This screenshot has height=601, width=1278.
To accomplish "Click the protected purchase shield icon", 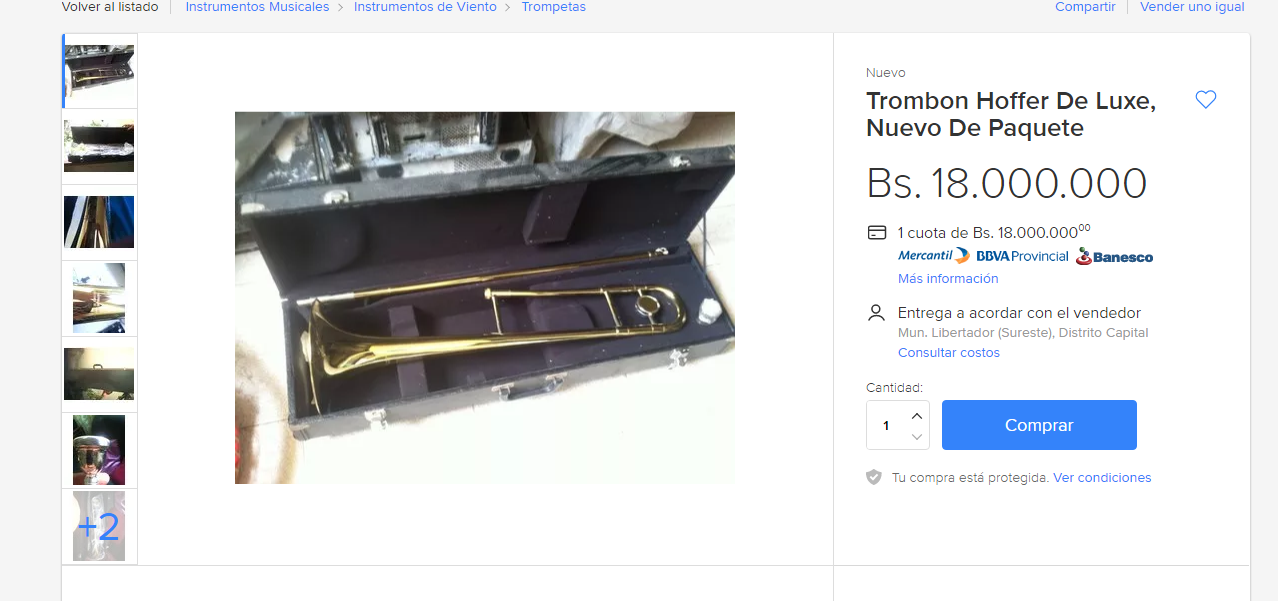I will tap(874, 478).
